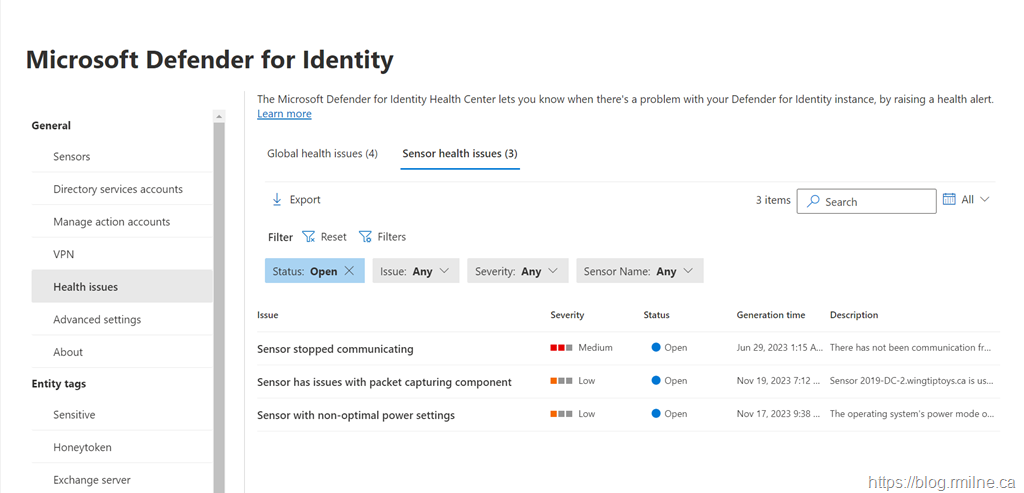Screen dimensions: 1024x493
Task: Open the Learn more link
Action: click(x=284, y=114)
